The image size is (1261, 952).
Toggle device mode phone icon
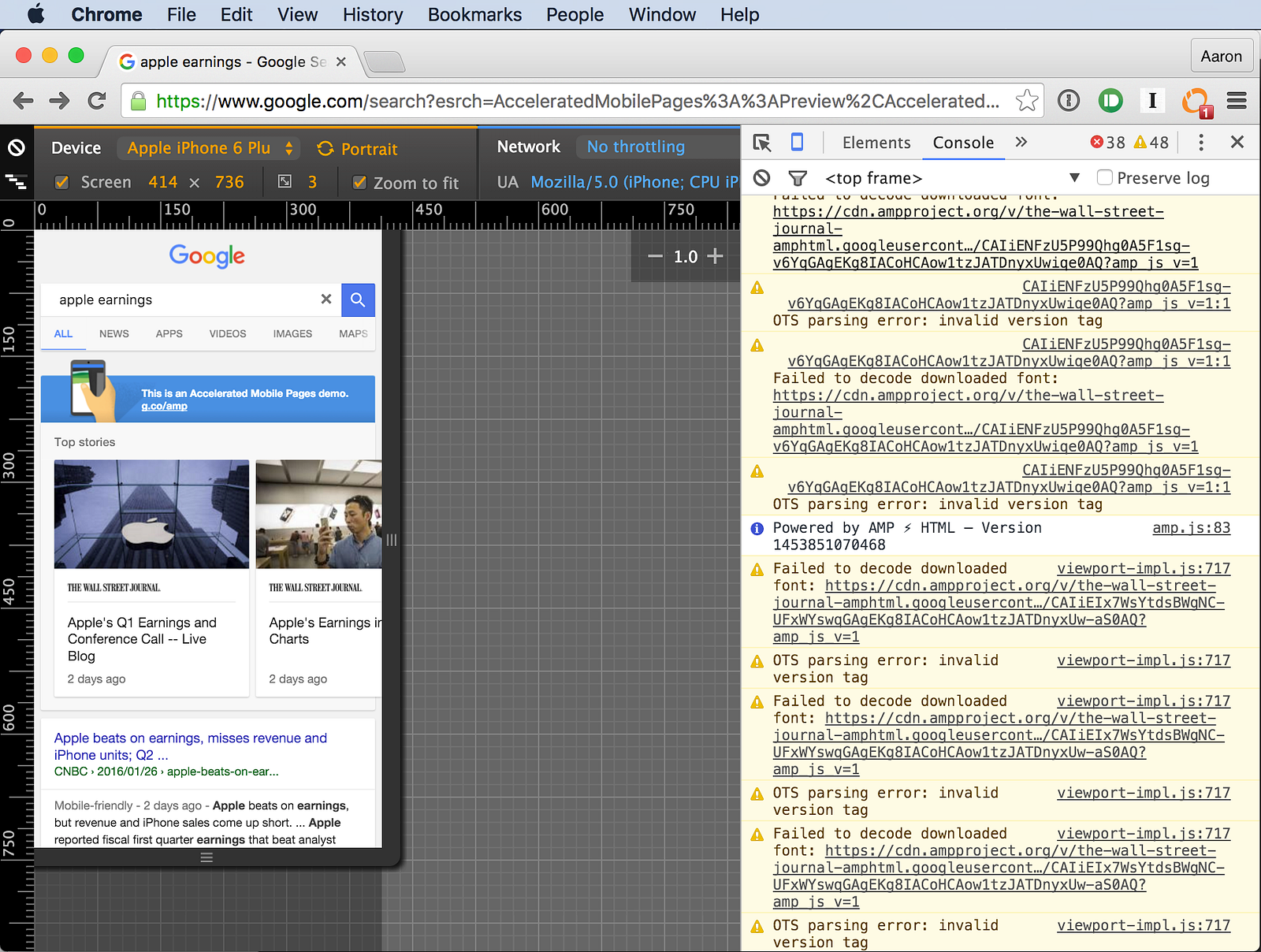[x=797, y=142]
